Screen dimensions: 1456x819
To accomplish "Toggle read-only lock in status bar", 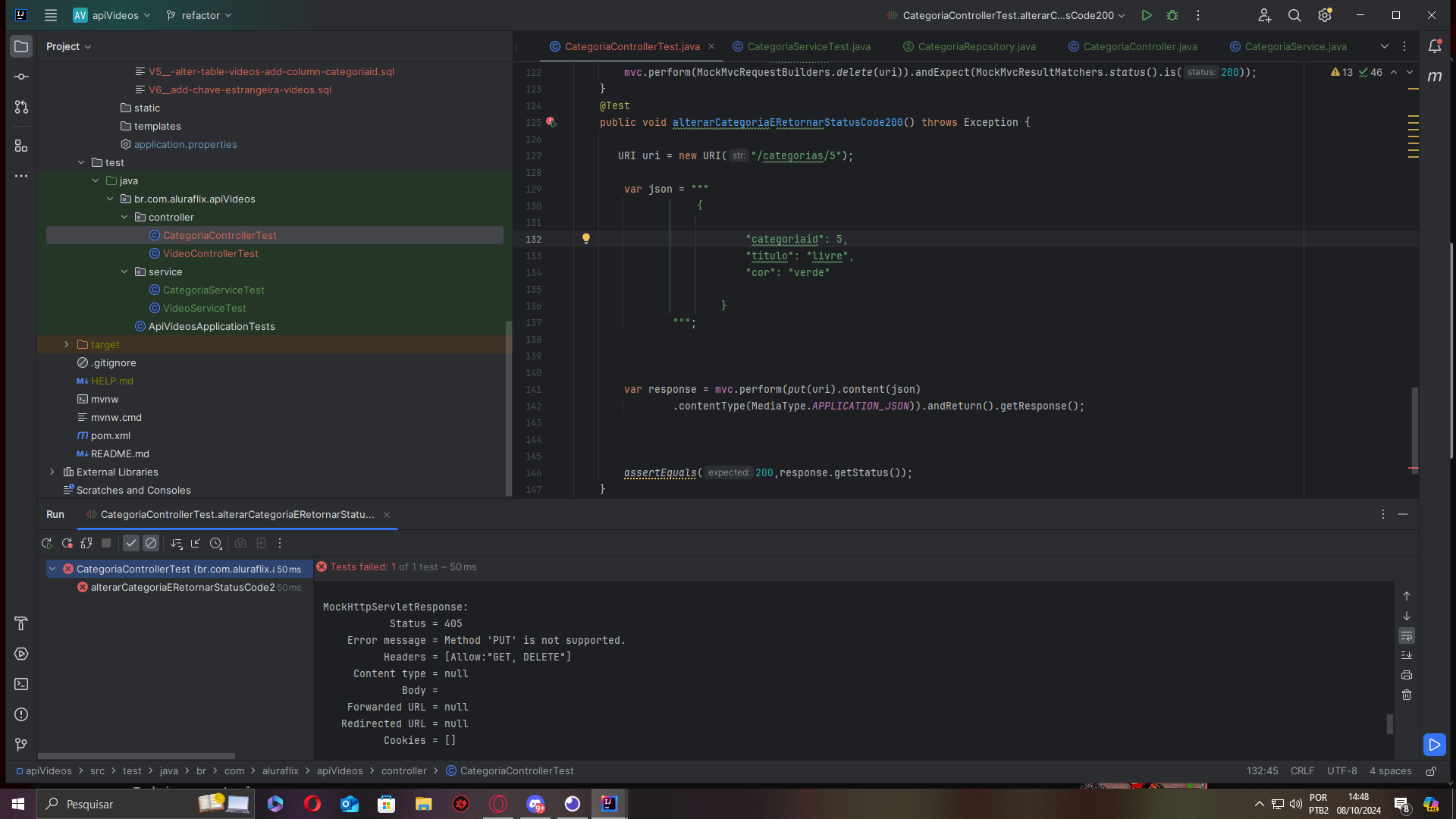I will 1431,770.
